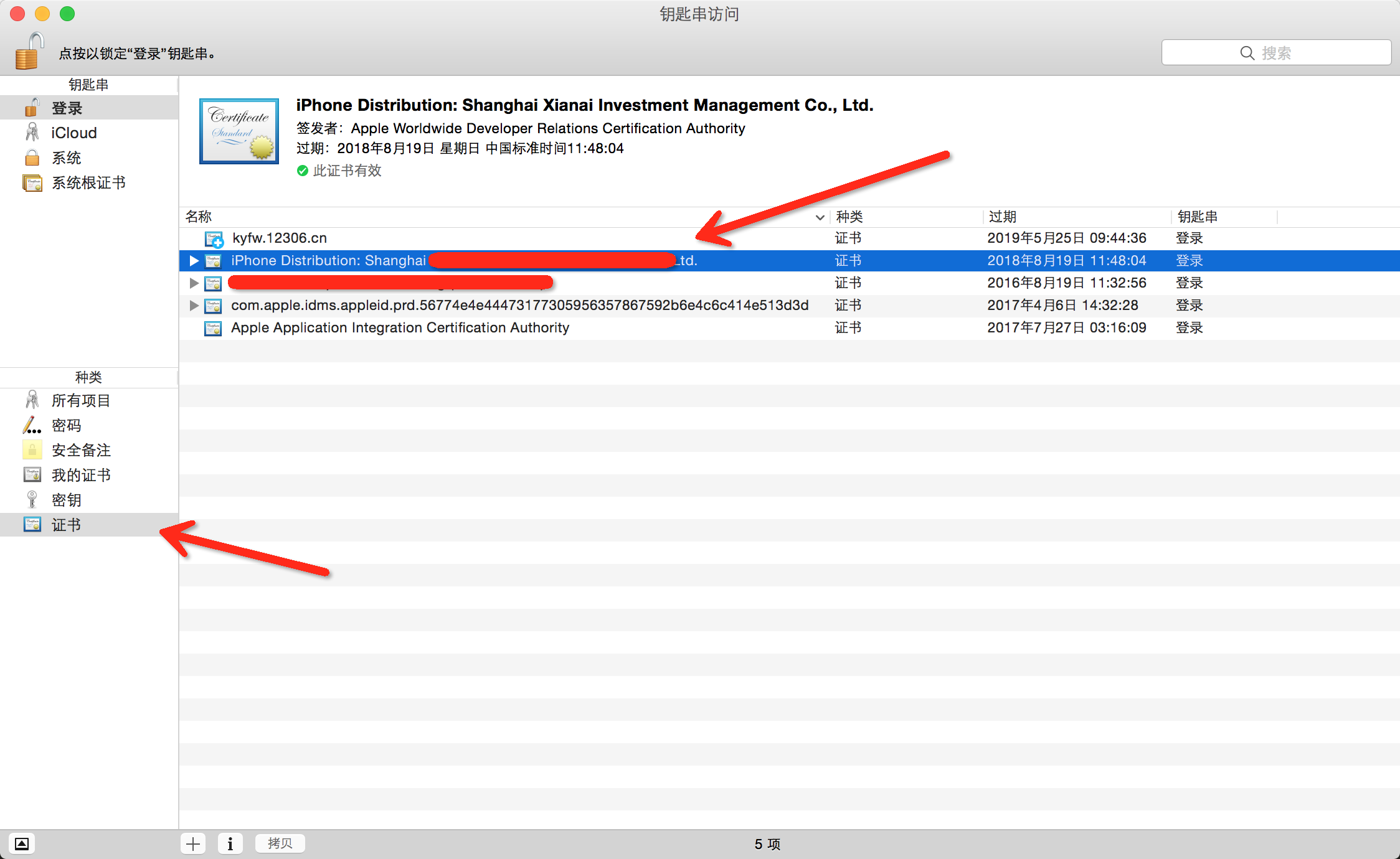Click the padlock to lock the login keychain

click(x=29, y=52)
